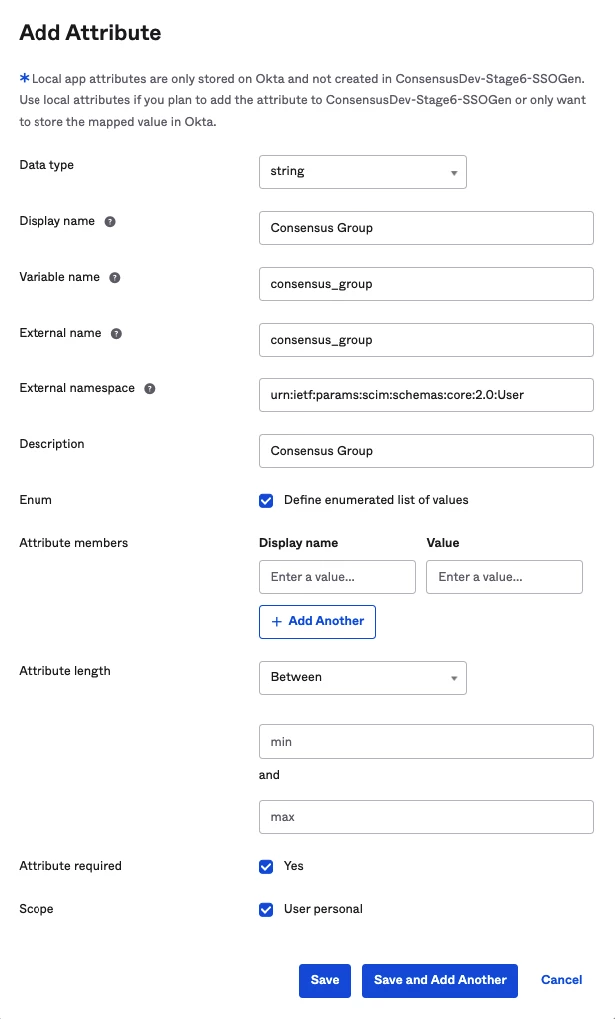This screenshot has width=615, height=1019.
Task: Cancel adding the attribute
Action: (x=561, y=981)
